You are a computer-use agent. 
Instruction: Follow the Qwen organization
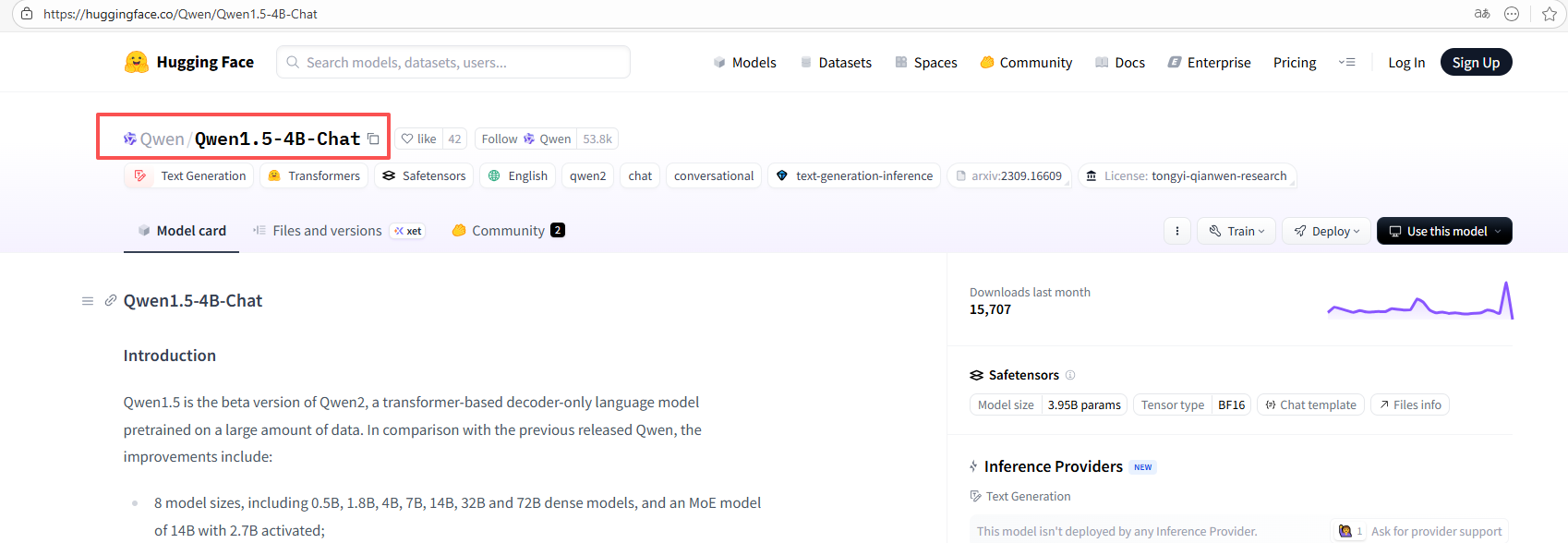[525, 139]
